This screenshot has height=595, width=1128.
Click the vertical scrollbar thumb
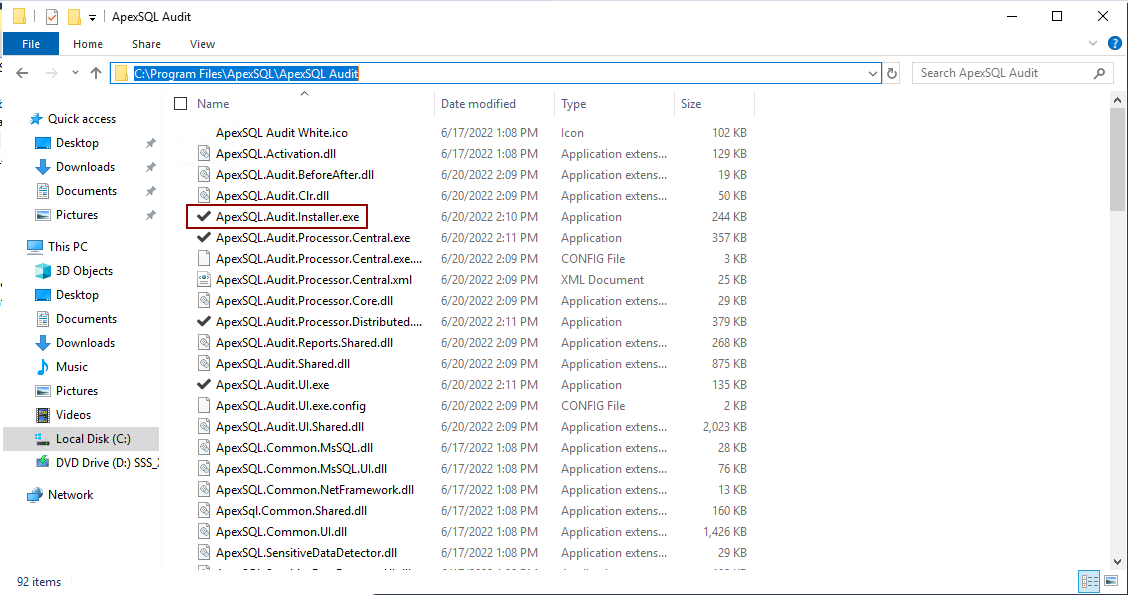1118,160
